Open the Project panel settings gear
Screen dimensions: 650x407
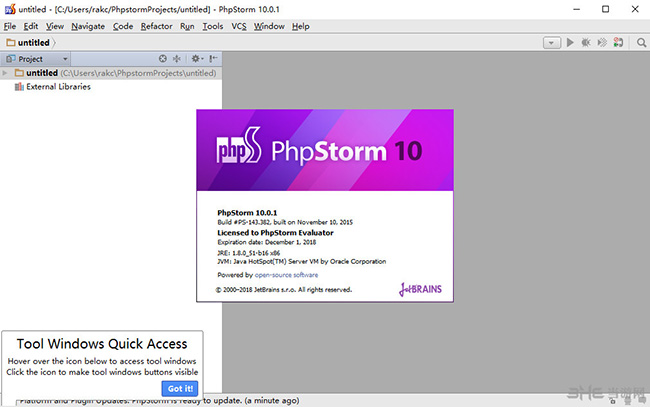pyautogui.click(x=197, y=59)
